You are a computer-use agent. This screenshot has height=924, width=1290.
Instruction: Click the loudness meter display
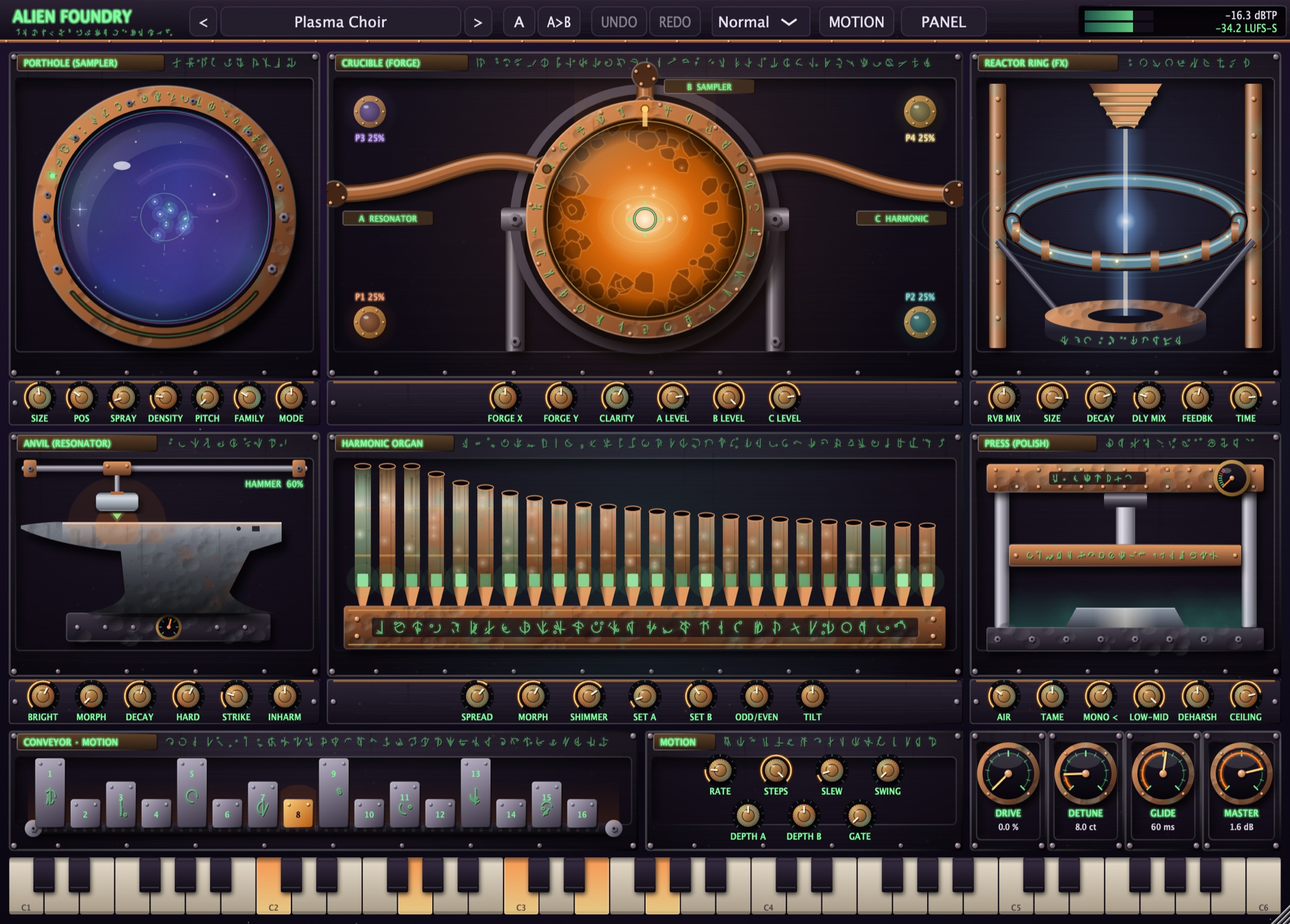(1180, 22)
